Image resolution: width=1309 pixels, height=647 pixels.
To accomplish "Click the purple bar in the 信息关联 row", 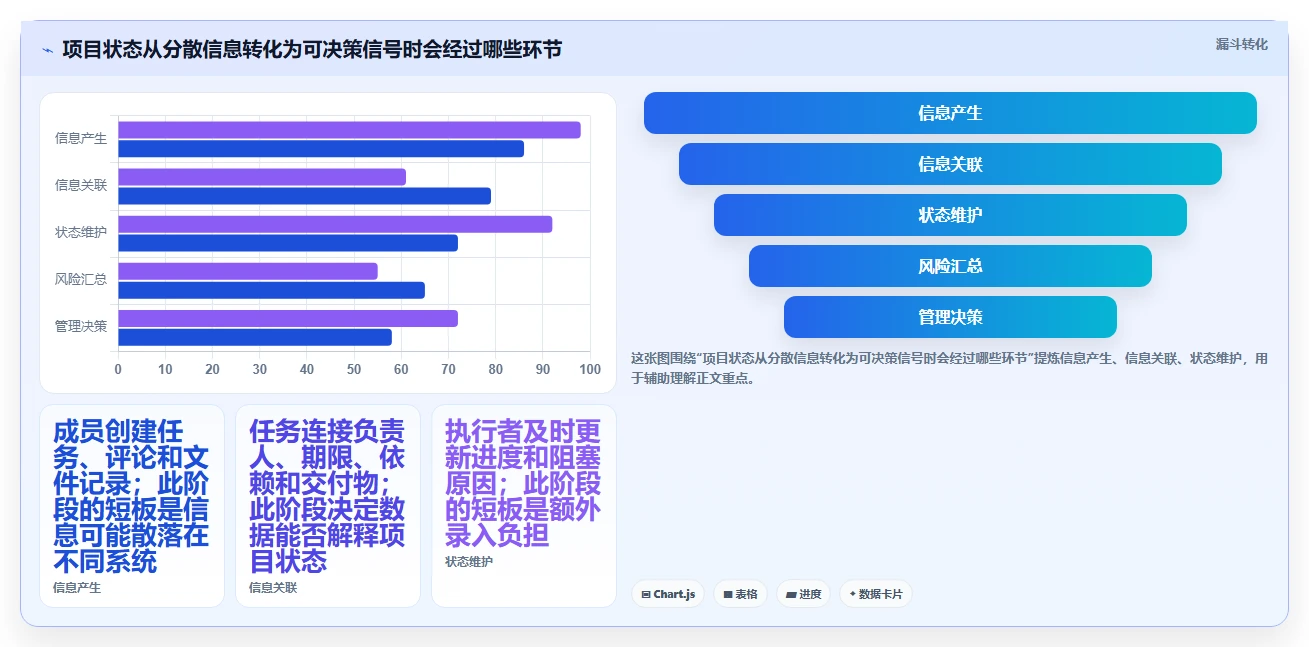I will pyautogui.click(x=262, y=177).
